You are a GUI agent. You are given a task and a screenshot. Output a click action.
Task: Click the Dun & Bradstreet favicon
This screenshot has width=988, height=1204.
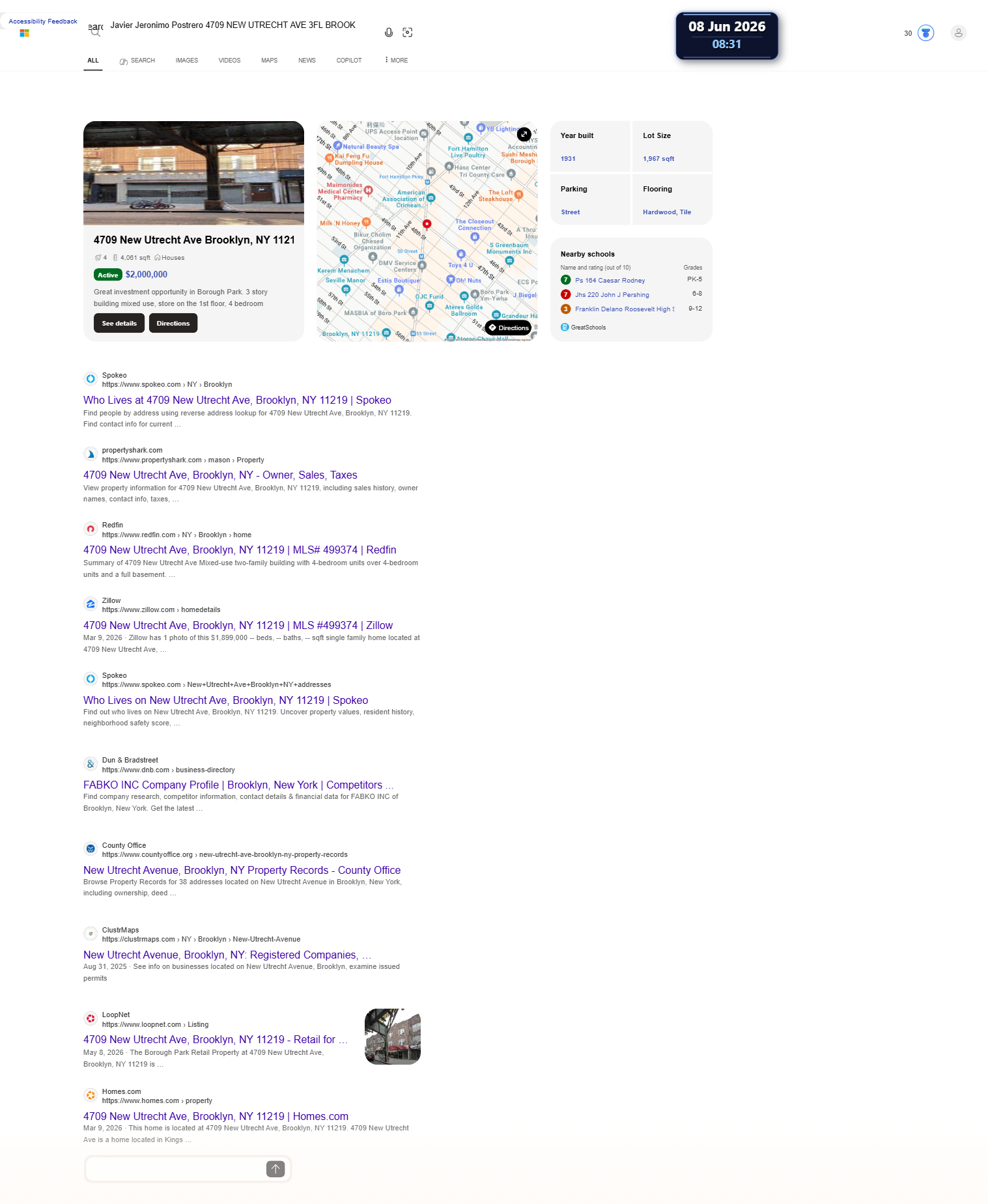coord(91,764)
